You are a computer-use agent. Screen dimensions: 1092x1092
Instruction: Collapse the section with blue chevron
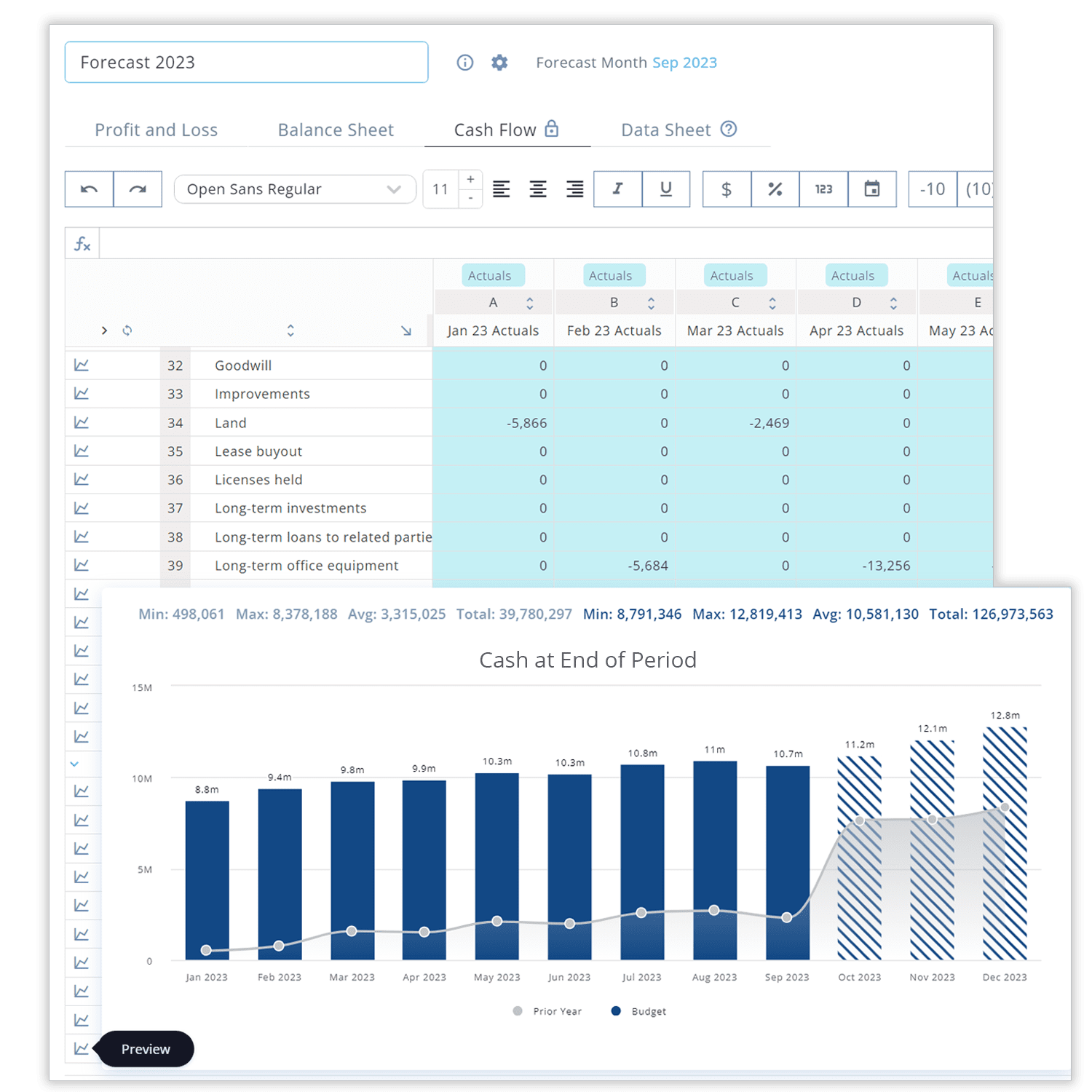74,764
